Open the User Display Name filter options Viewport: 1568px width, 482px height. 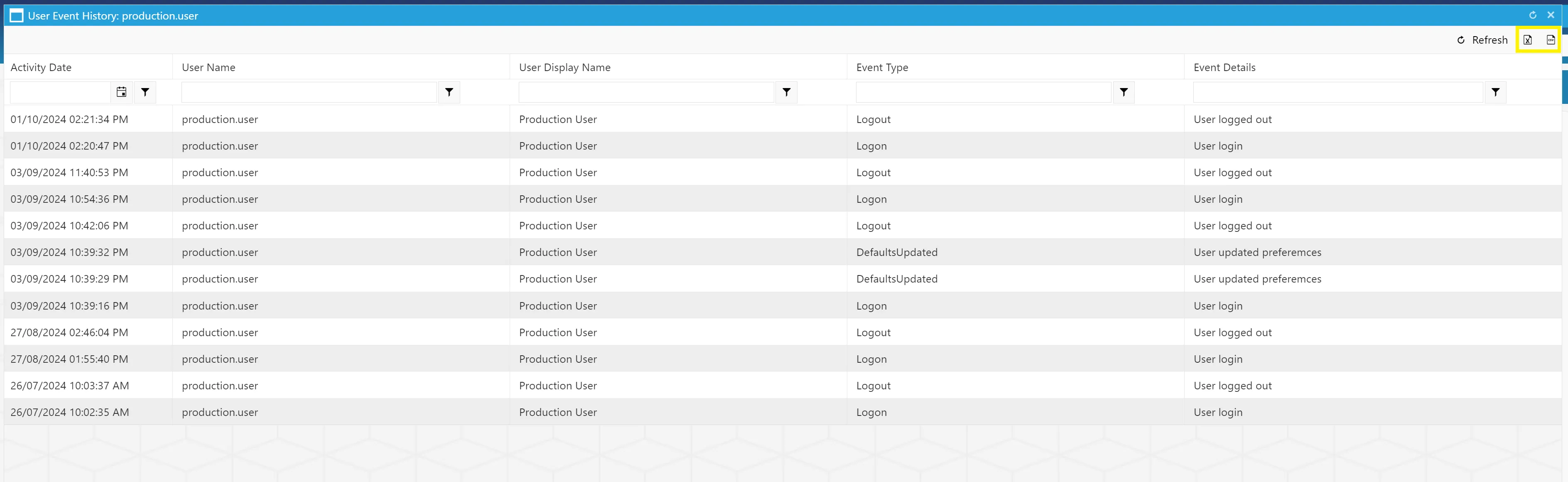786,92
